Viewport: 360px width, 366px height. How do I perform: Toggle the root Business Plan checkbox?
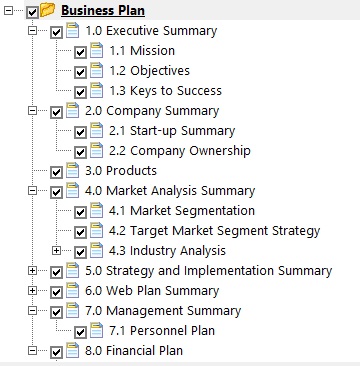tap(32, 12)
